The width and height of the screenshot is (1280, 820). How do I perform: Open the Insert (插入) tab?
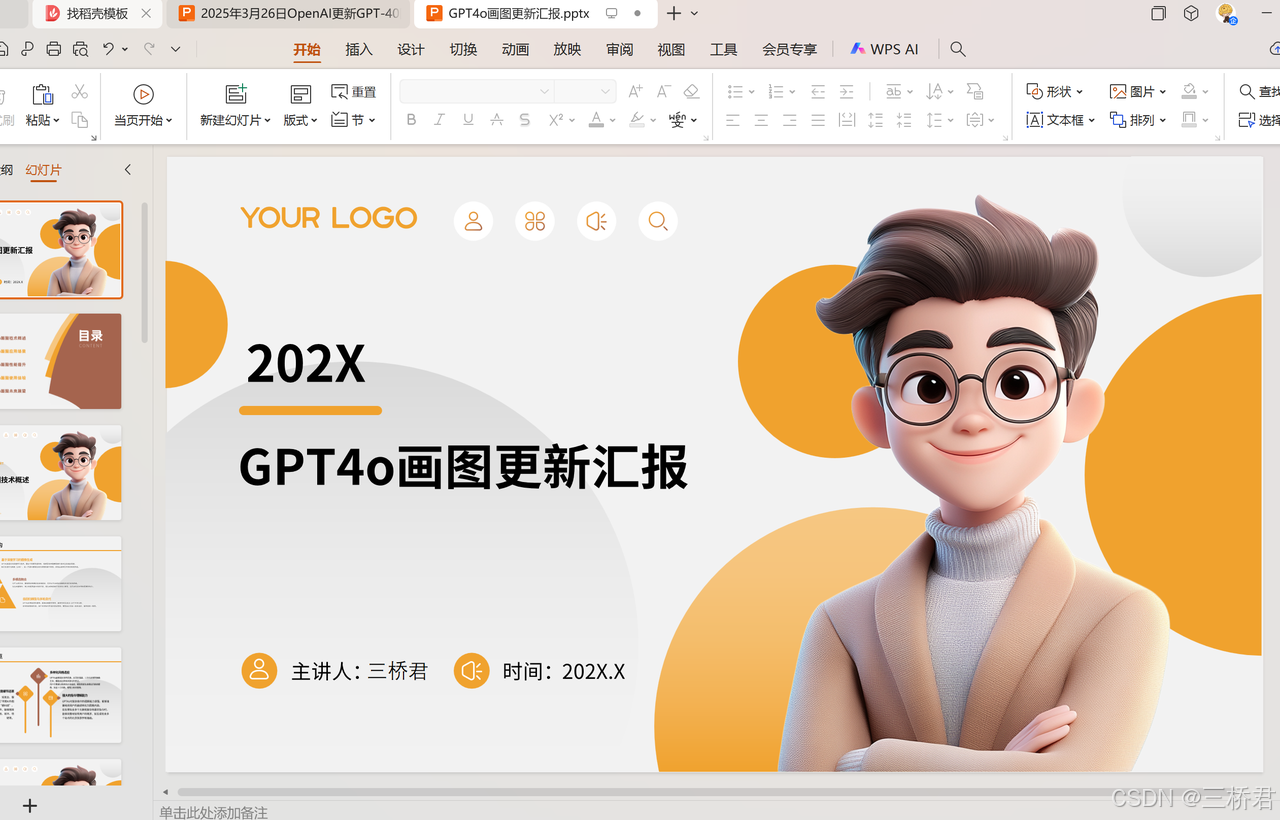359,49
